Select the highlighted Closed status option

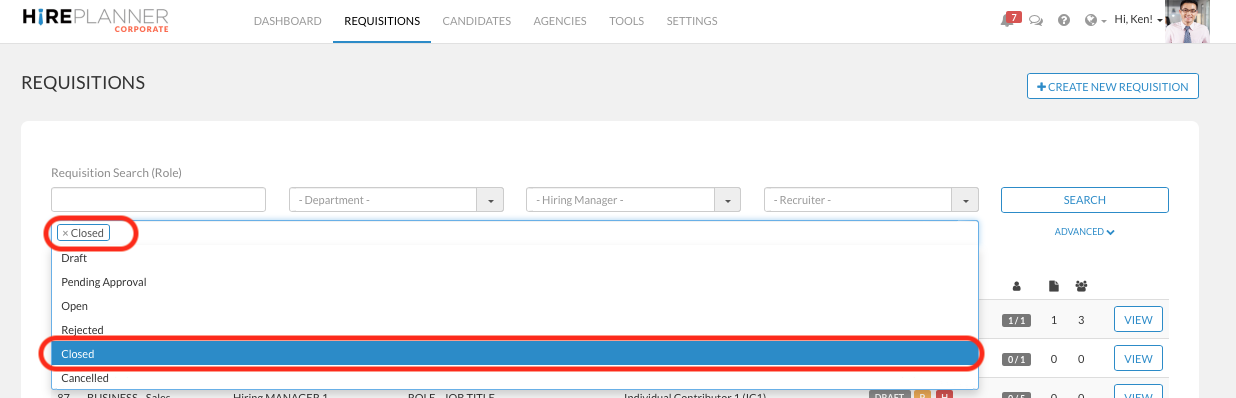pos(515,354)
